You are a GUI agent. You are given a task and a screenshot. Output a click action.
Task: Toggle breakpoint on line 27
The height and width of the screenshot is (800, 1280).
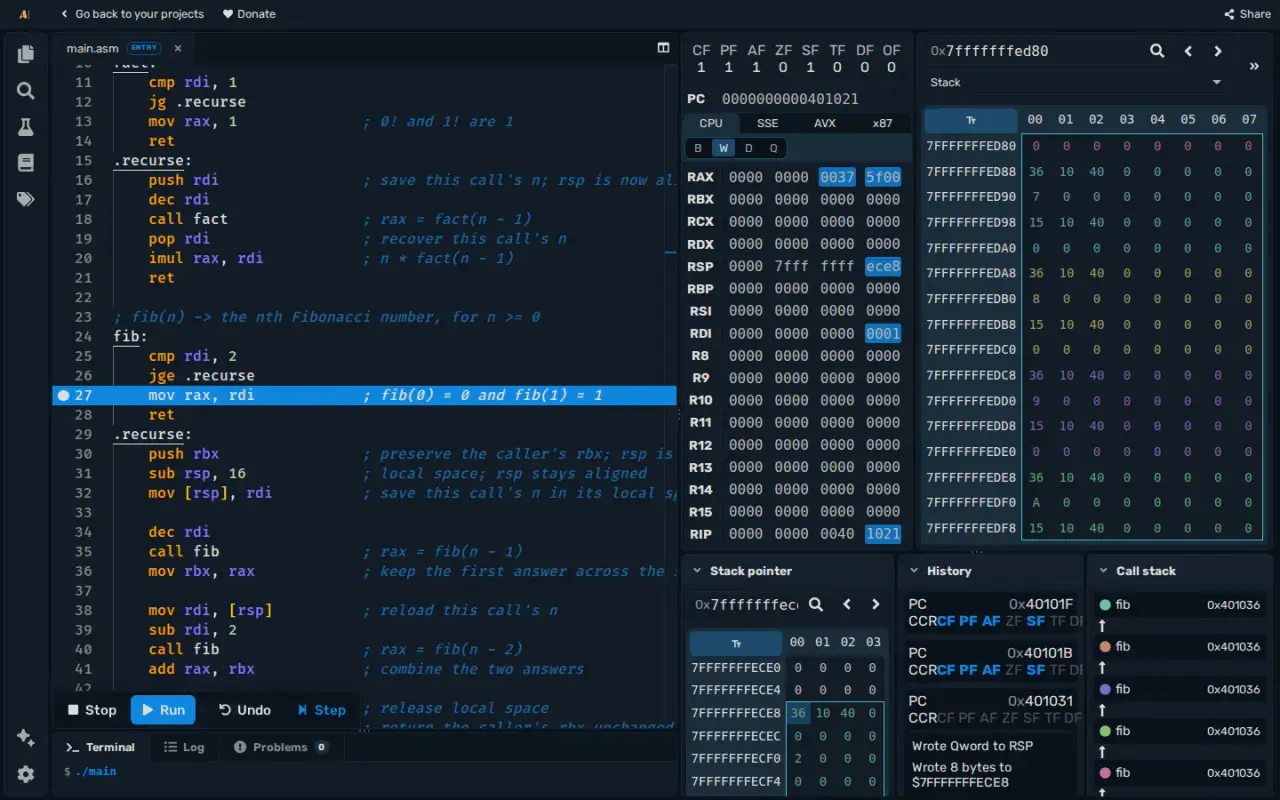point(64,395)
